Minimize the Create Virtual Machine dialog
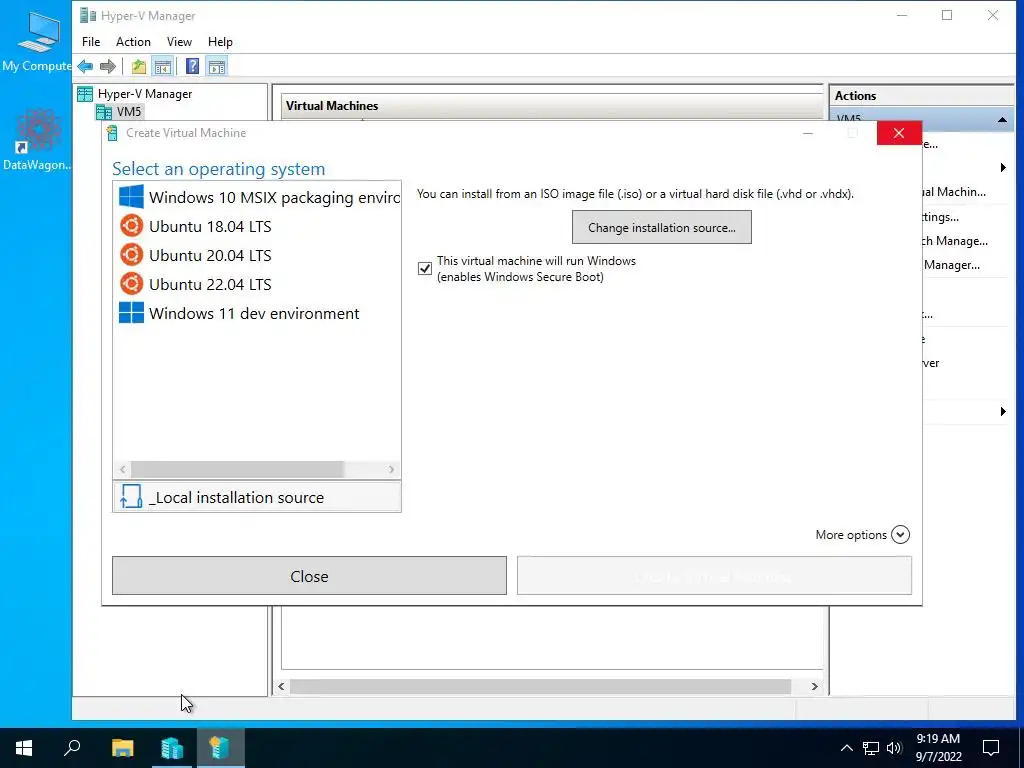The height and width of the screenshot is (768, 1024). click(808, 133)
